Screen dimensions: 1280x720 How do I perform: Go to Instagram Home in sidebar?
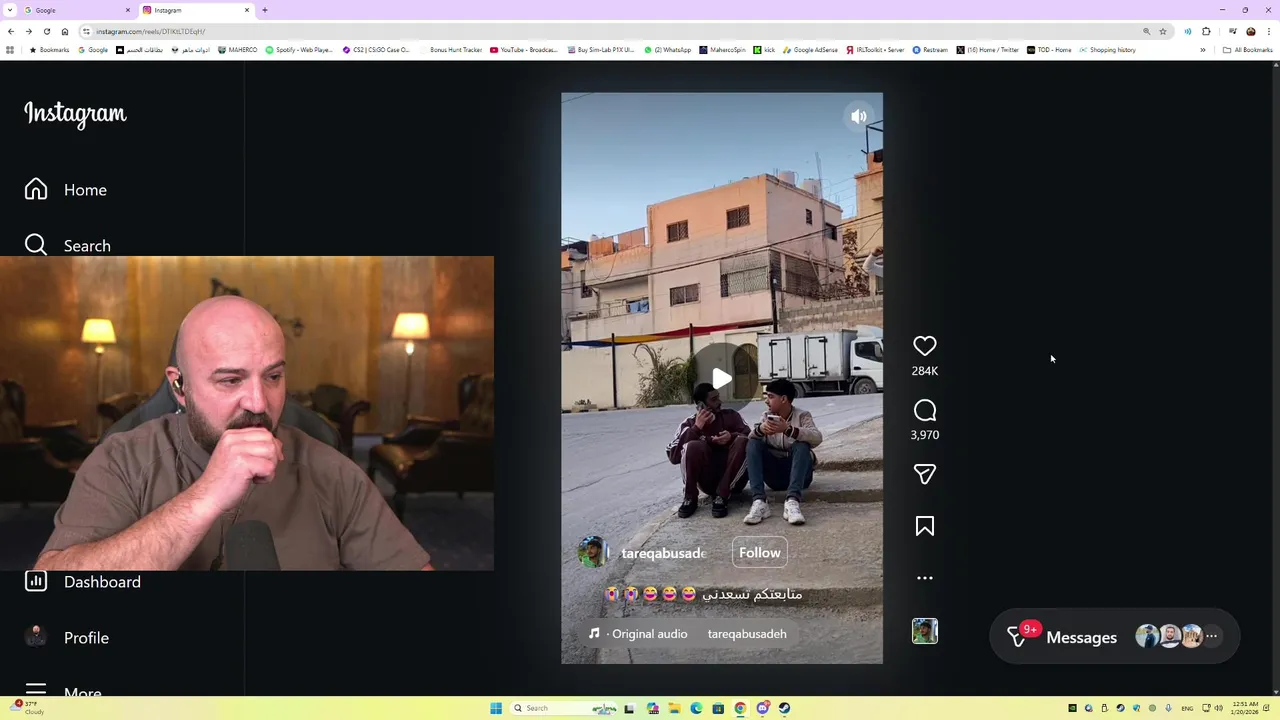tap(66, 190)
